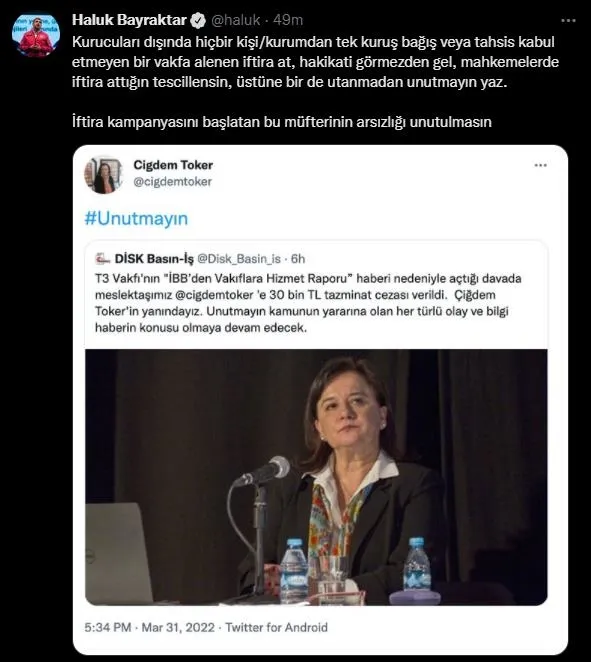Open the 49m timestamp of Haluk's tweet

click(288, 20)
